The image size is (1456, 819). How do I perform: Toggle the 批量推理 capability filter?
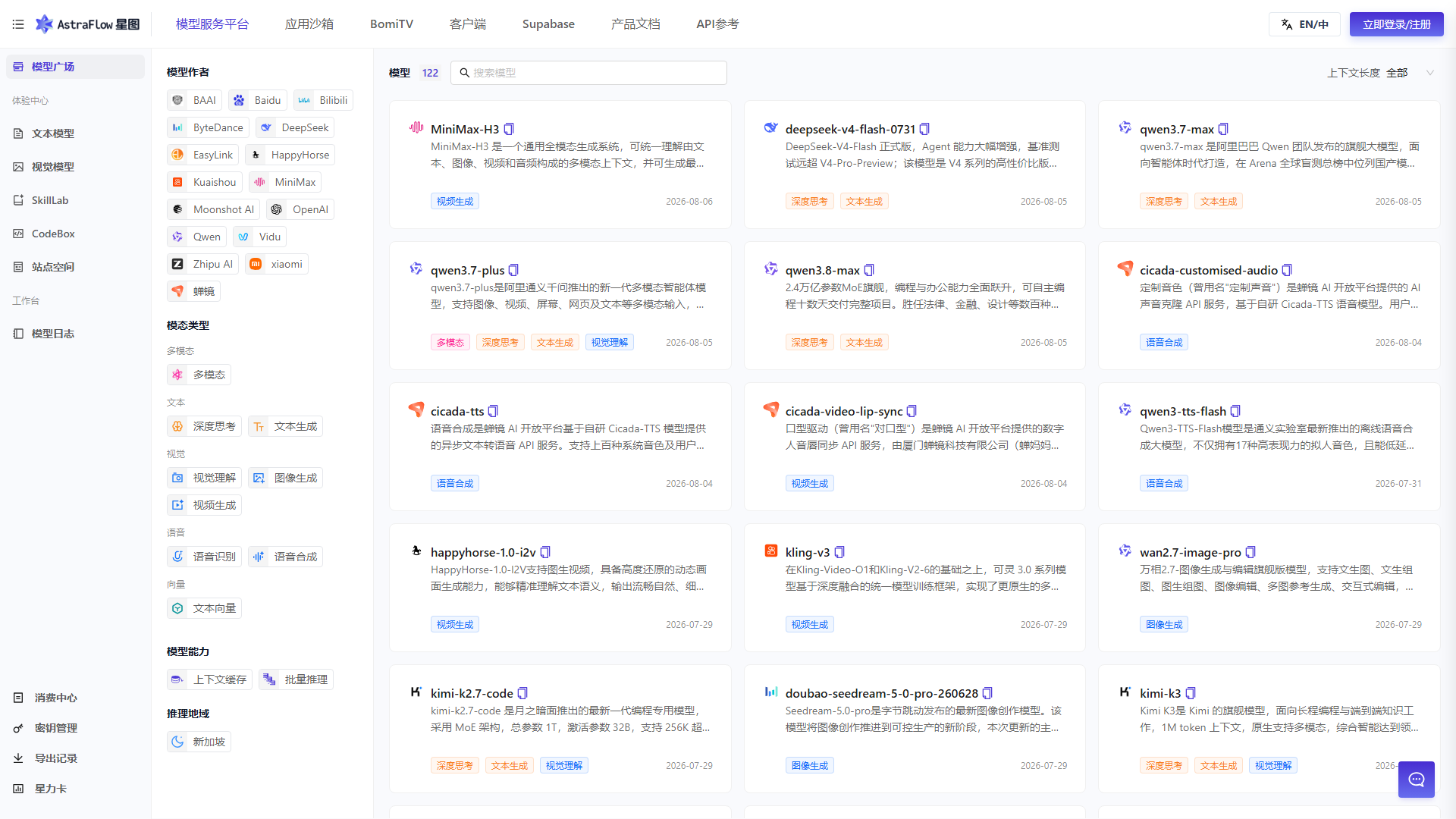[296, 679]
